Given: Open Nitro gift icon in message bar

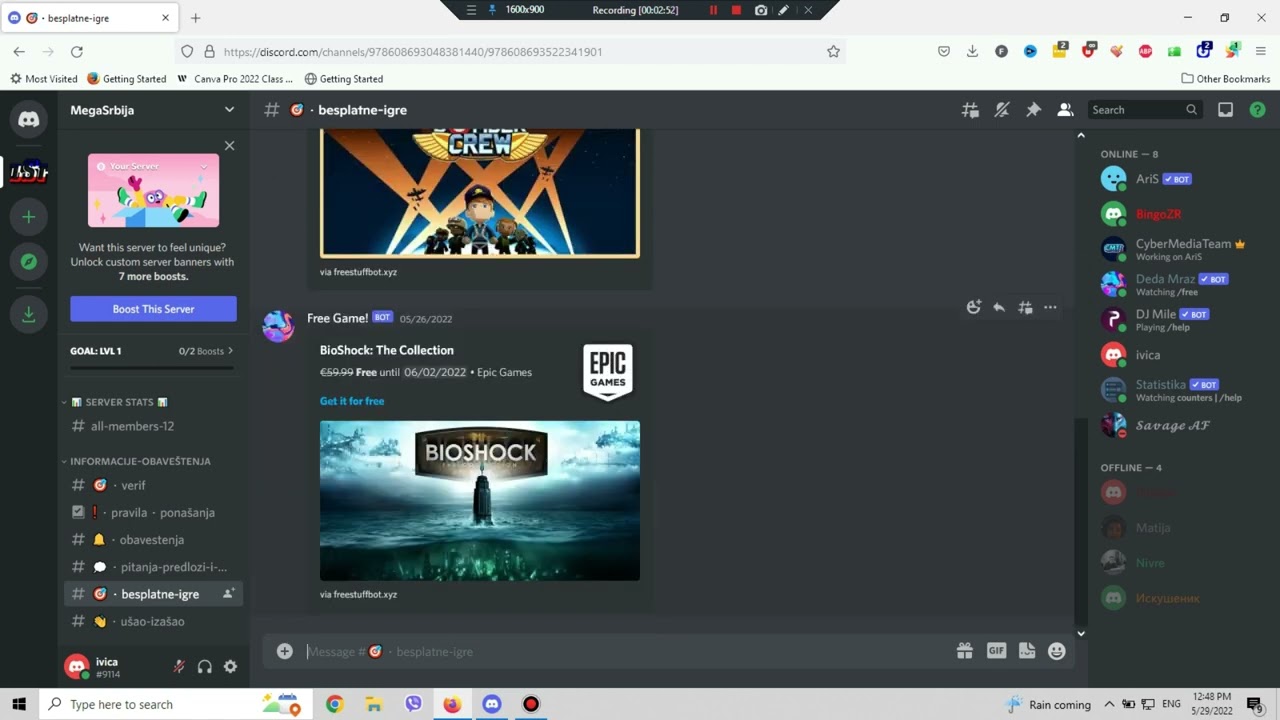Looking at the screenshot, I should tap(964, 651).
